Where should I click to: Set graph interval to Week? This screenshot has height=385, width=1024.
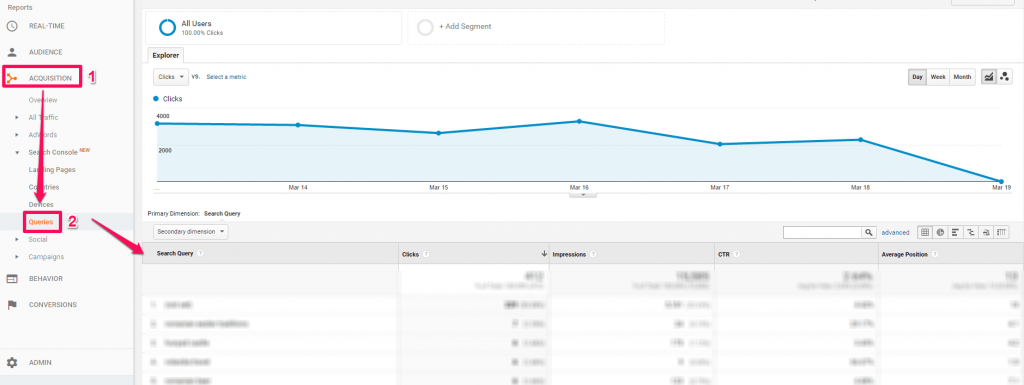pos(938,77)
